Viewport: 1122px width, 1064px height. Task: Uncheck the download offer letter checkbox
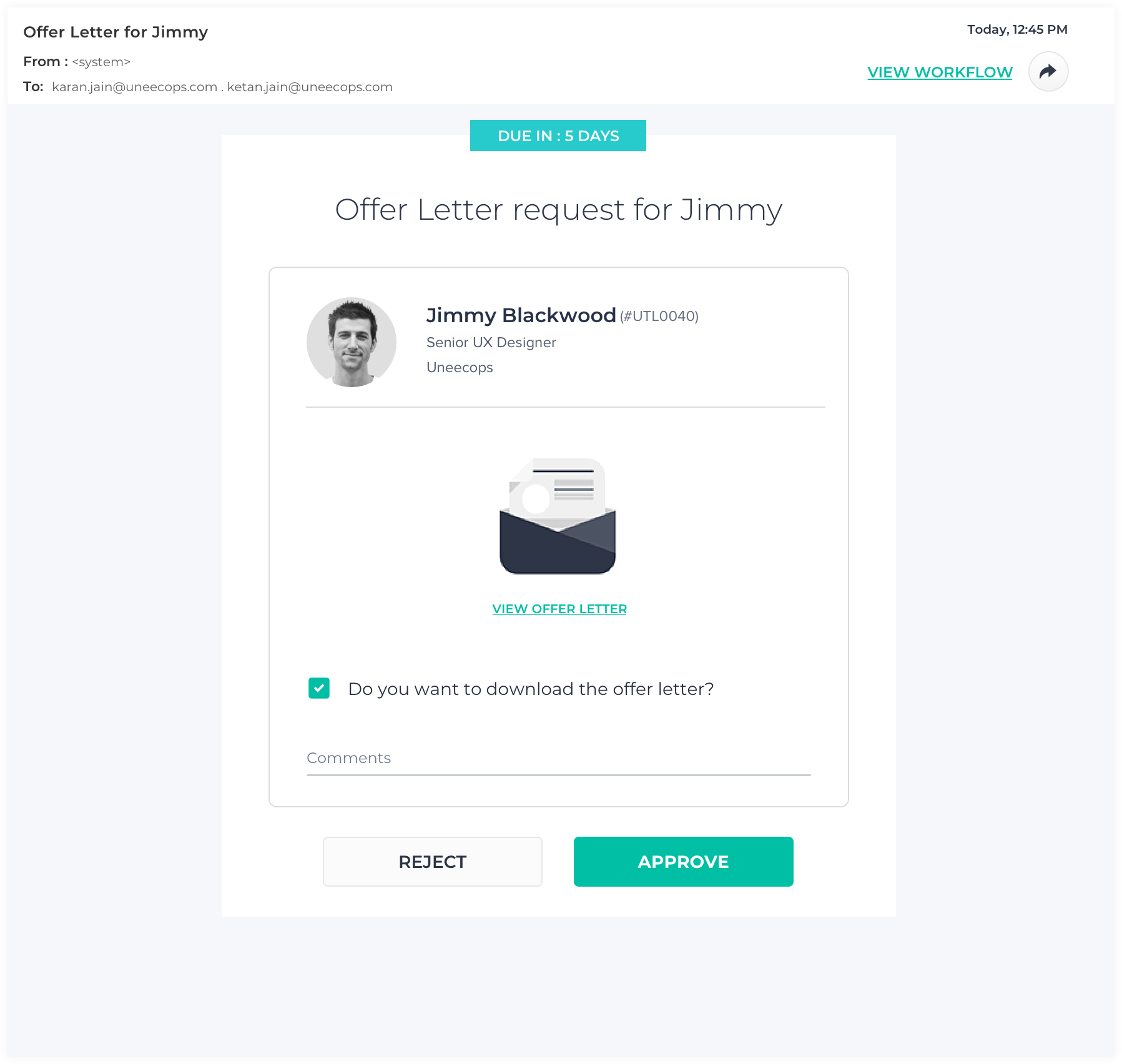(319, 688)
